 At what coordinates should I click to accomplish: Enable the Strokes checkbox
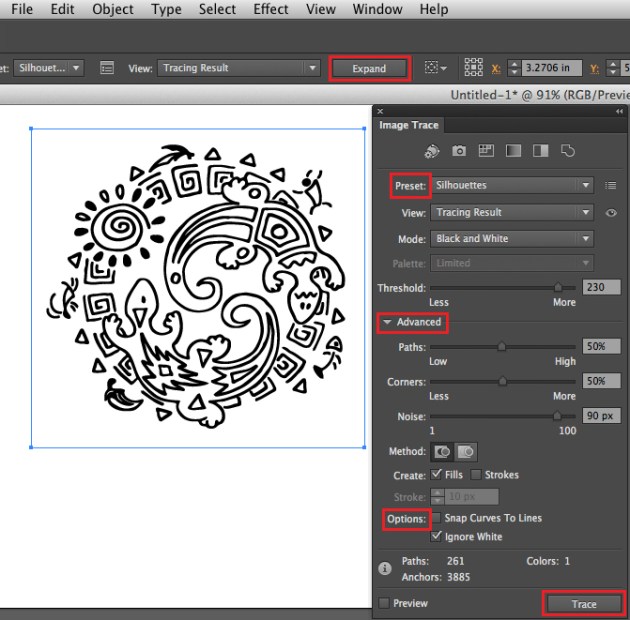pos(477,475)
